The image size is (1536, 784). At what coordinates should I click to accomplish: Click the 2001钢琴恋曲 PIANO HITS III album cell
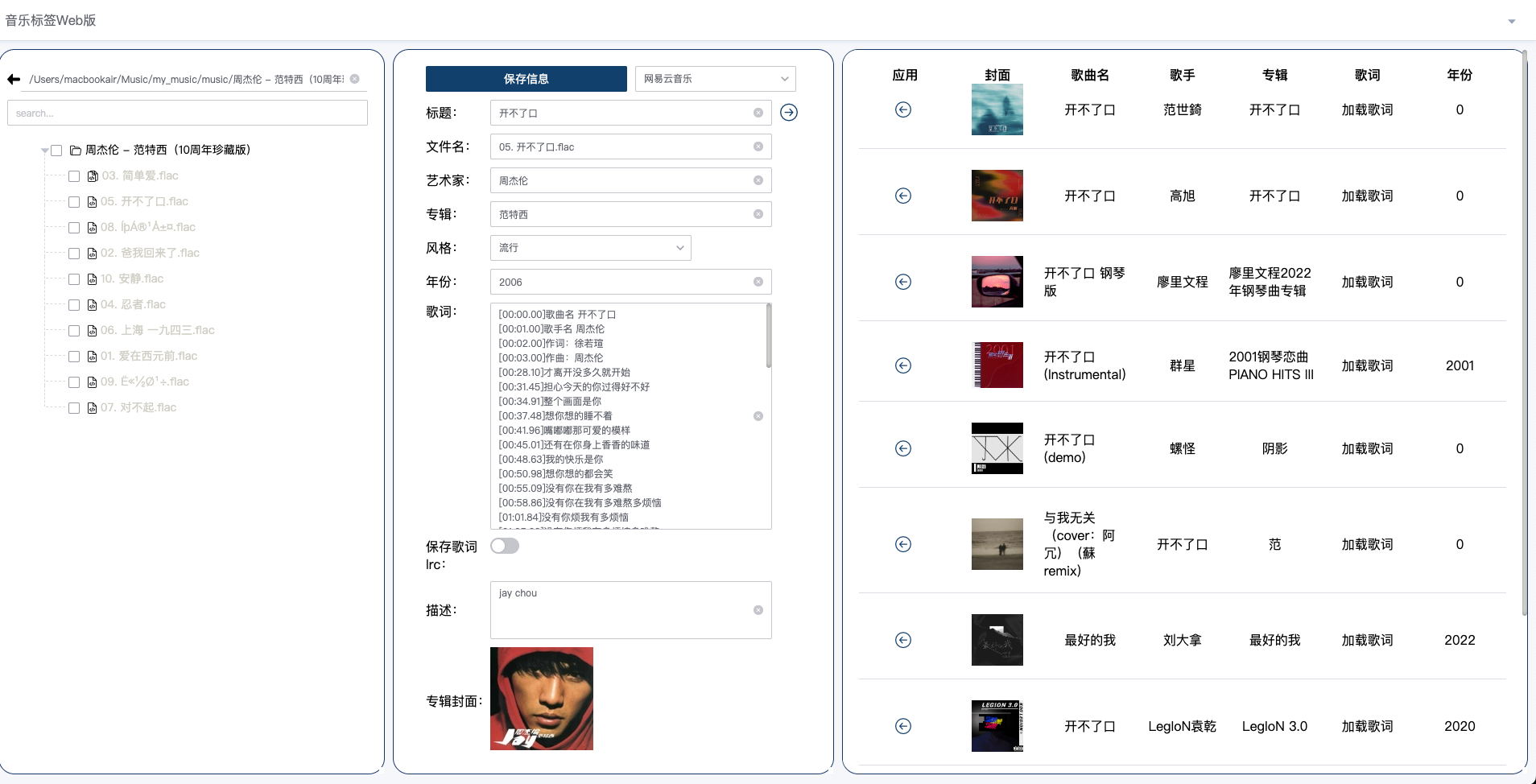click(1271, 365)
